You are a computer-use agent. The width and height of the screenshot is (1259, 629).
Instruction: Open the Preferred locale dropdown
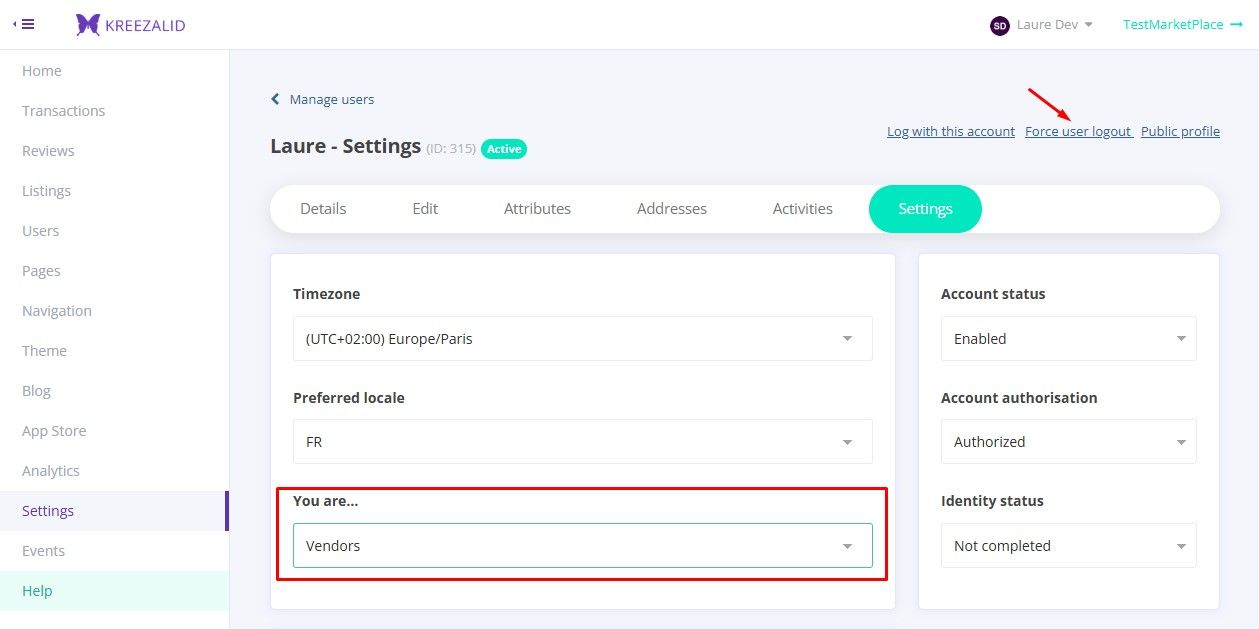[583, 442]
